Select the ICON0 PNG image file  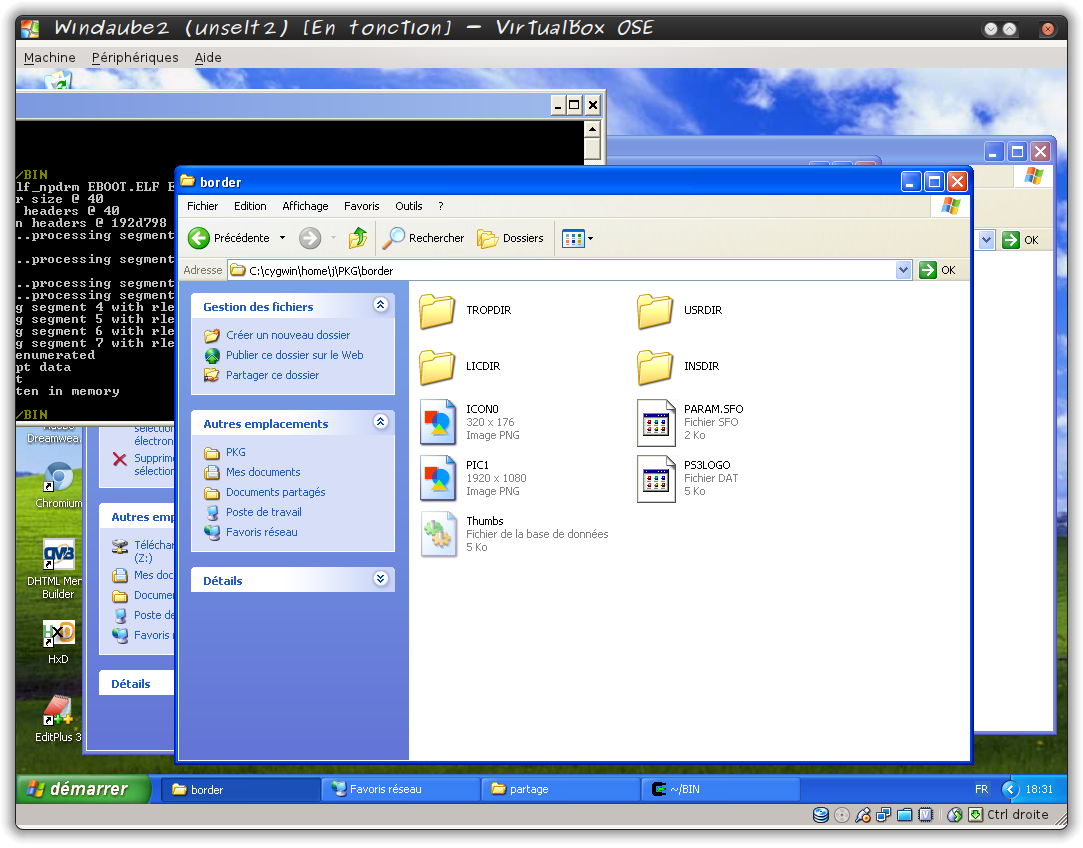438,422
